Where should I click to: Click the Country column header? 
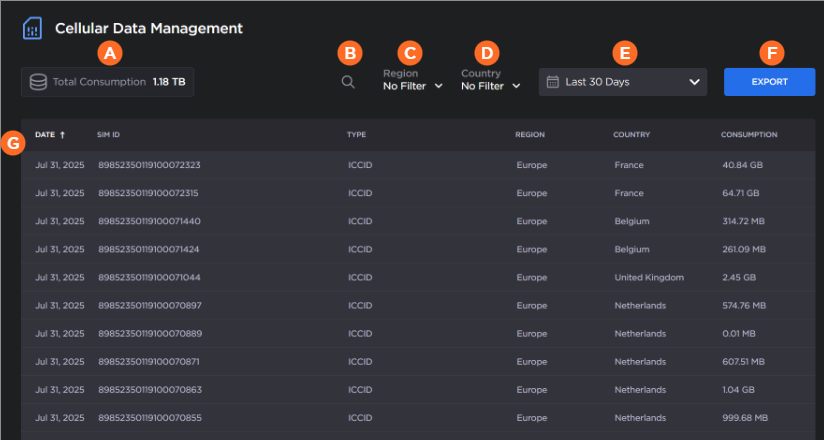click(x=632, y=134)
